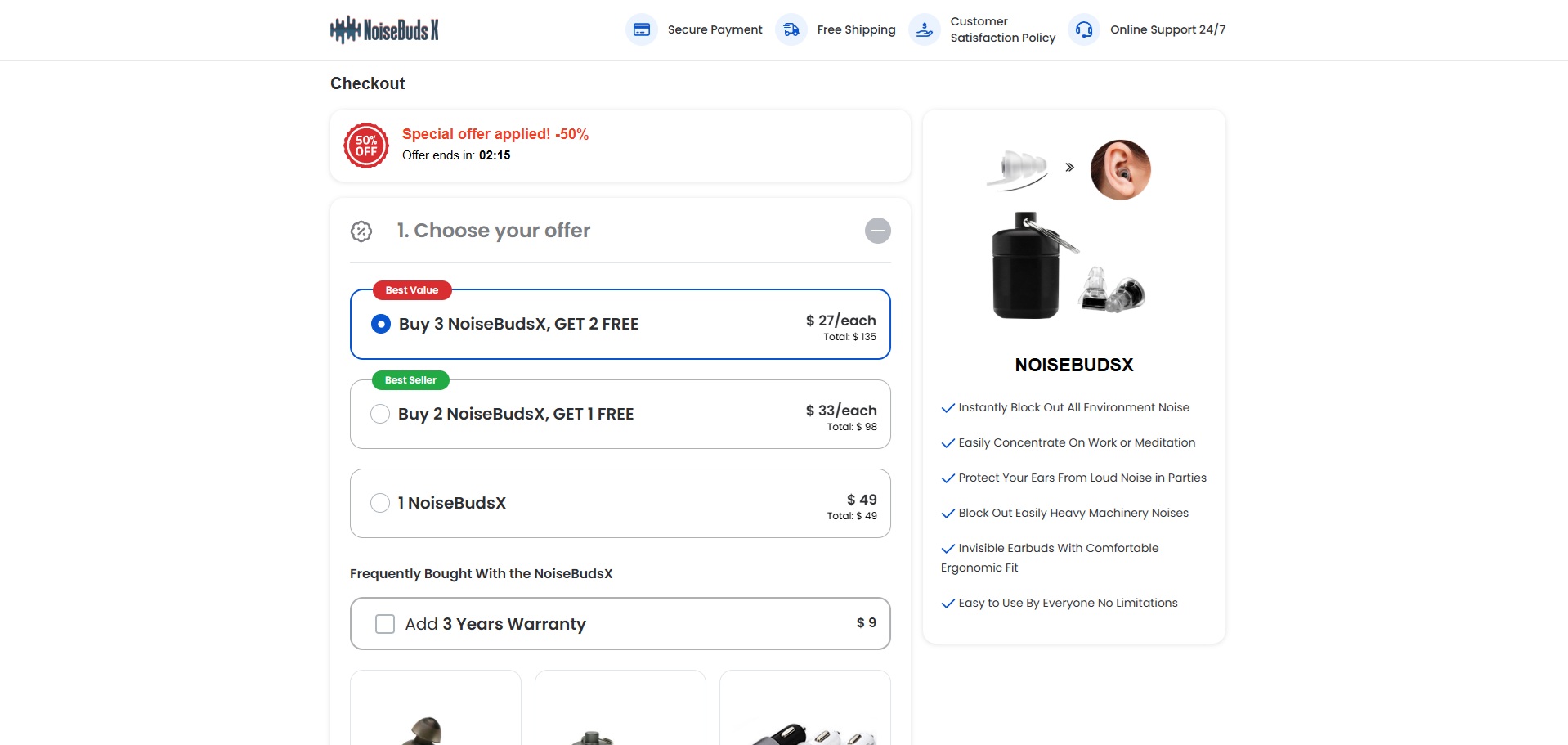Choose the single 1 NoiseBudsX option

(380, 503)
